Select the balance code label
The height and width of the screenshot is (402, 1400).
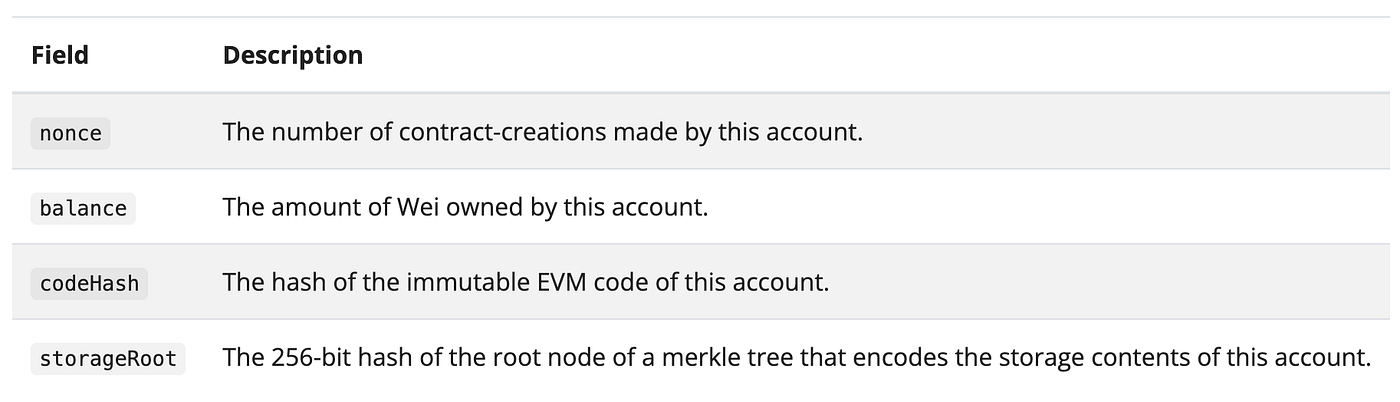[83, 208]
